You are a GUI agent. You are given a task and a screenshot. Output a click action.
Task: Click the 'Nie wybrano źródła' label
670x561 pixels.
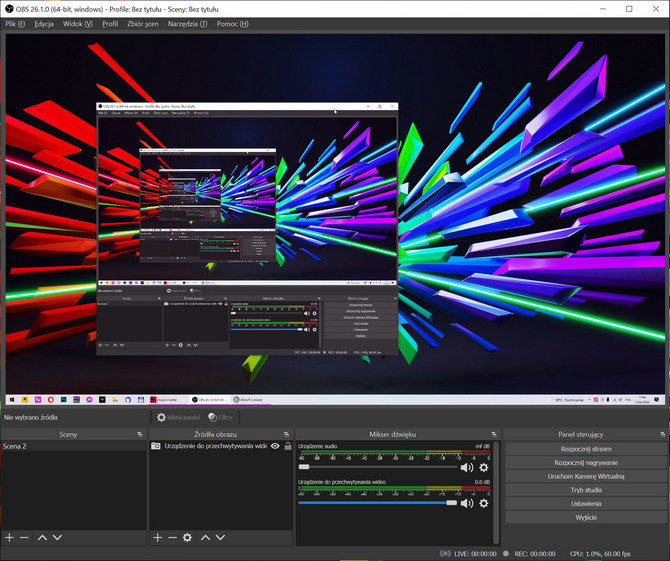coord(31,417)
